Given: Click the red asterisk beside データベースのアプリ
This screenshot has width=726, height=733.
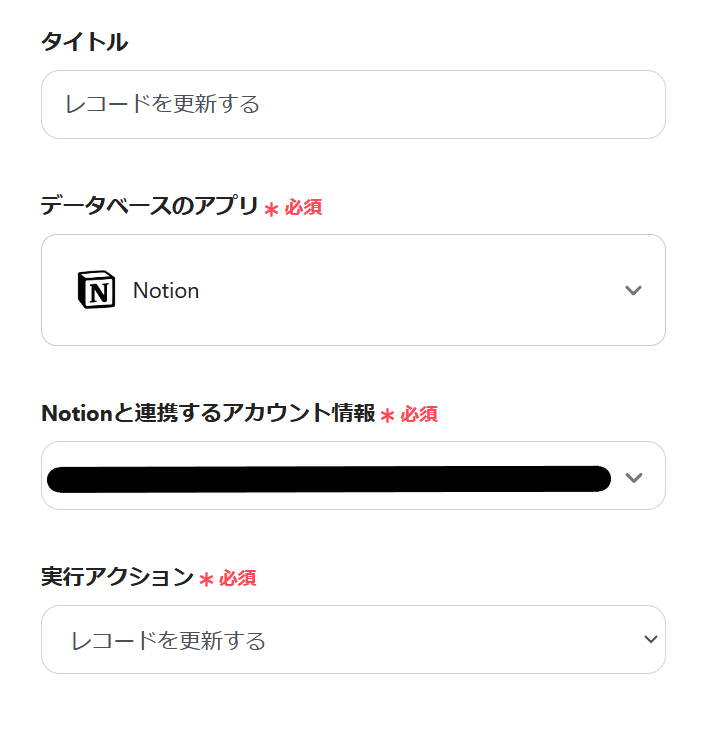Looking at the screenshot, I should 271,209.
